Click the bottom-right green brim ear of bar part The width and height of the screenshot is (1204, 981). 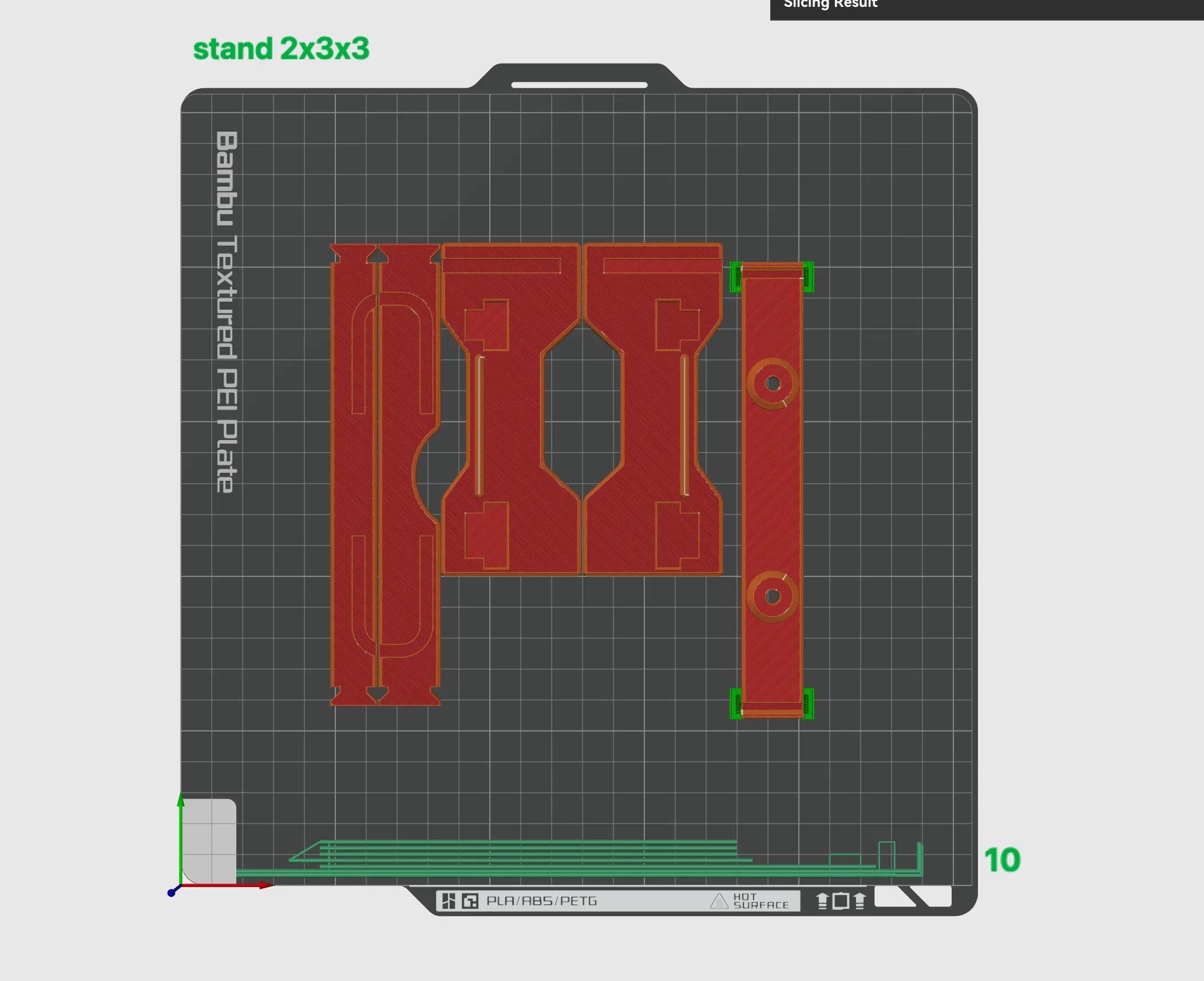pos(808,703)
